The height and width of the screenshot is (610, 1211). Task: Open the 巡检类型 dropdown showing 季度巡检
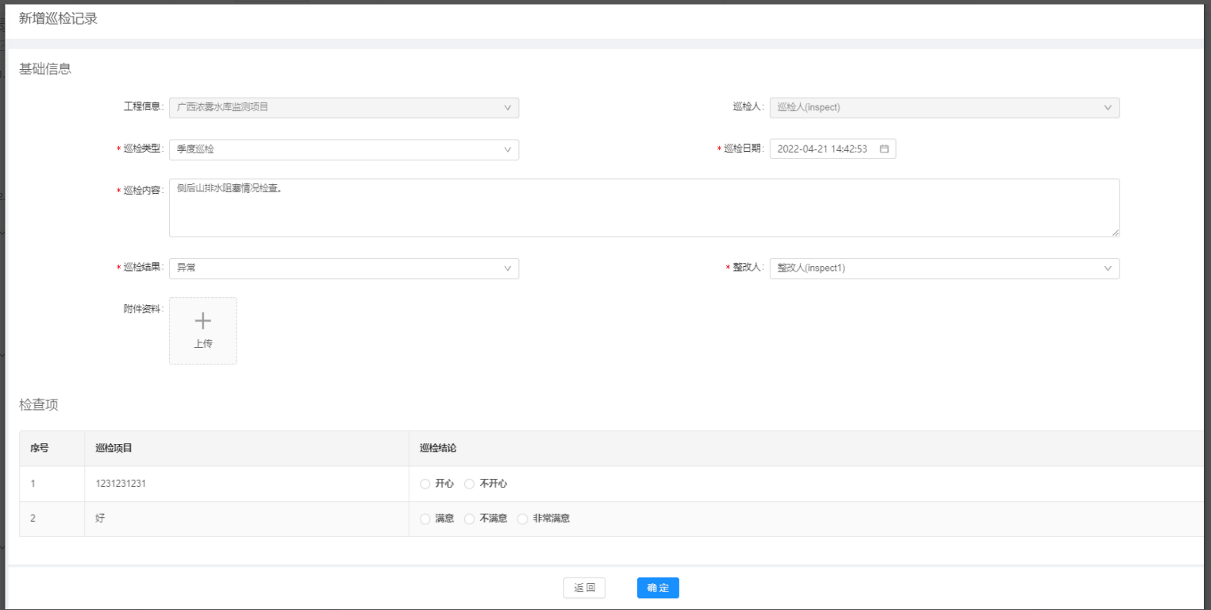click(x=343, y=149)
